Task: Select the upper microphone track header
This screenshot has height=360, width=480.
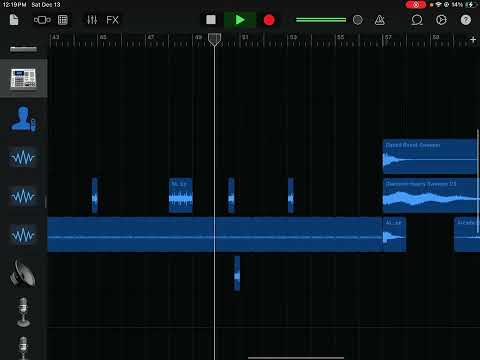Action: coord(23,312)
